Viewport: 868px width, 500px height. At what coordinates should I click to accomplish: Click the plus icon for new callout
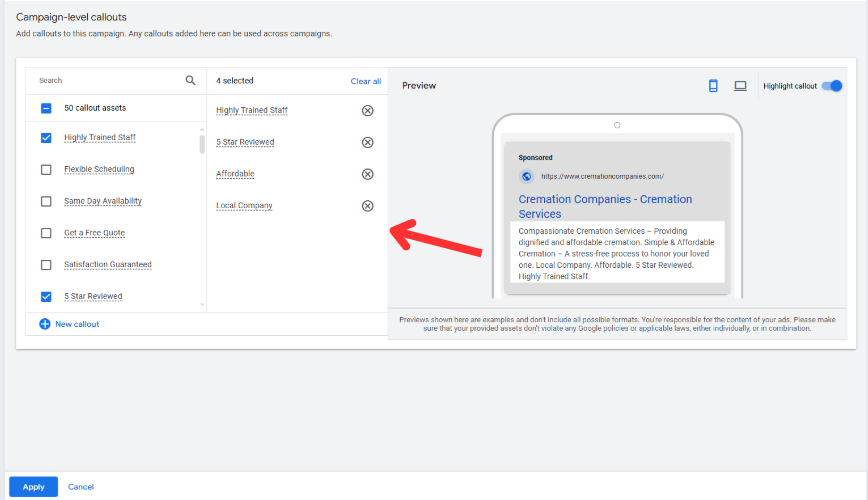coord(45,324)
